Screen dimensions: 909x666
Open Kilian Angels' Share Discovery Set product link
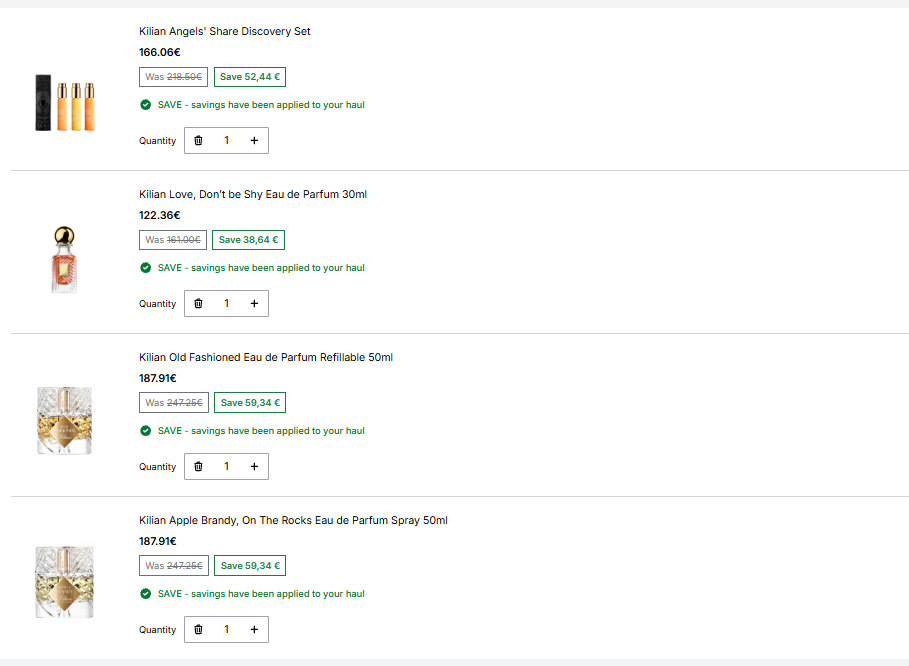point(224,31)
